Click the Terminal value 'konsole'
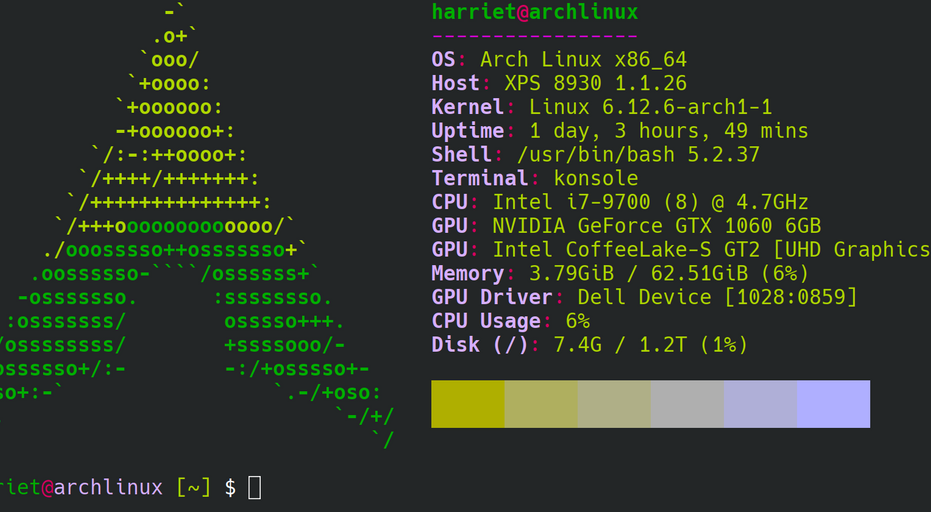 point(596,178)
